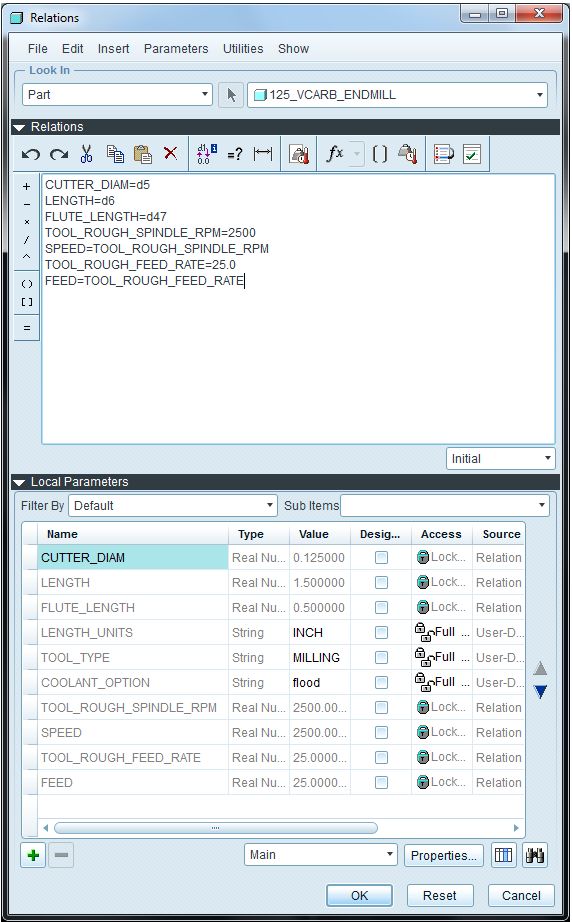Click the Copy icon in toolbar
Screen dimensions: 572x922
coord(115,154)
